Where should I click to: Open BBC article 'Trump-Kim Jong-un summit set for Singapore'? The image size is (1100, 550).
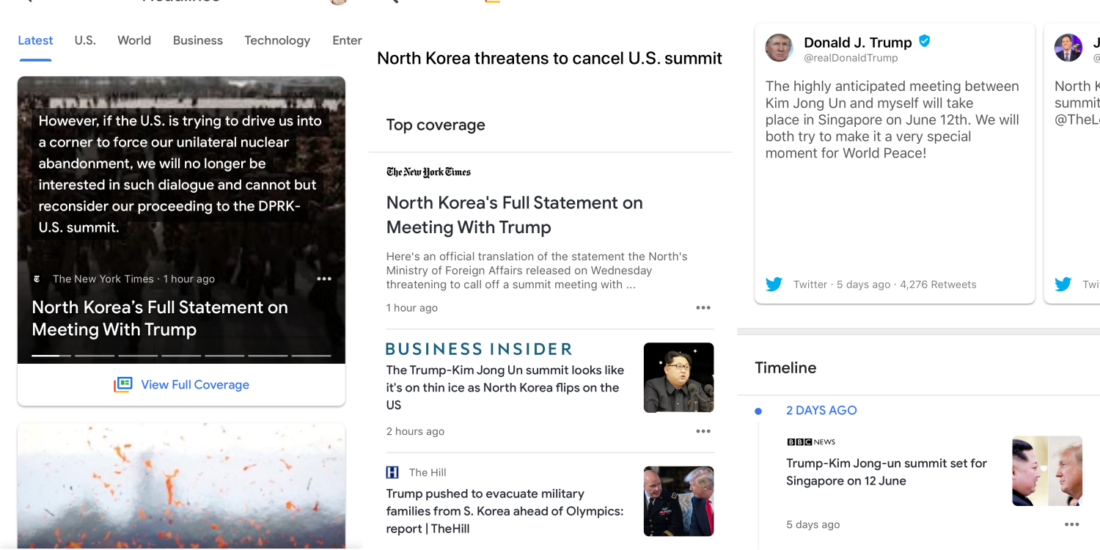pyautogui.click(x=887, y=472)
